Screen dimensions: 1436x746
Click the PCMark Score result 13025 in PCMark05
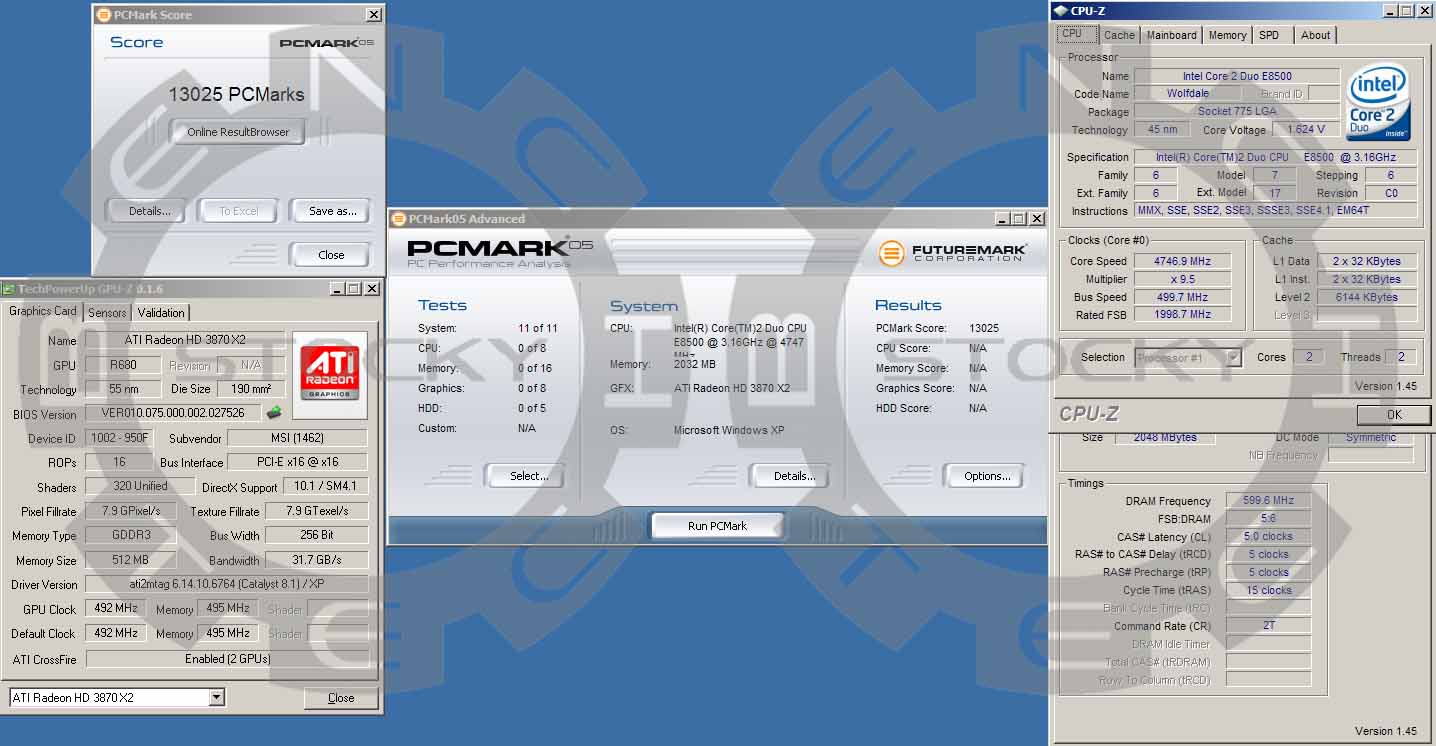[984, 328]
